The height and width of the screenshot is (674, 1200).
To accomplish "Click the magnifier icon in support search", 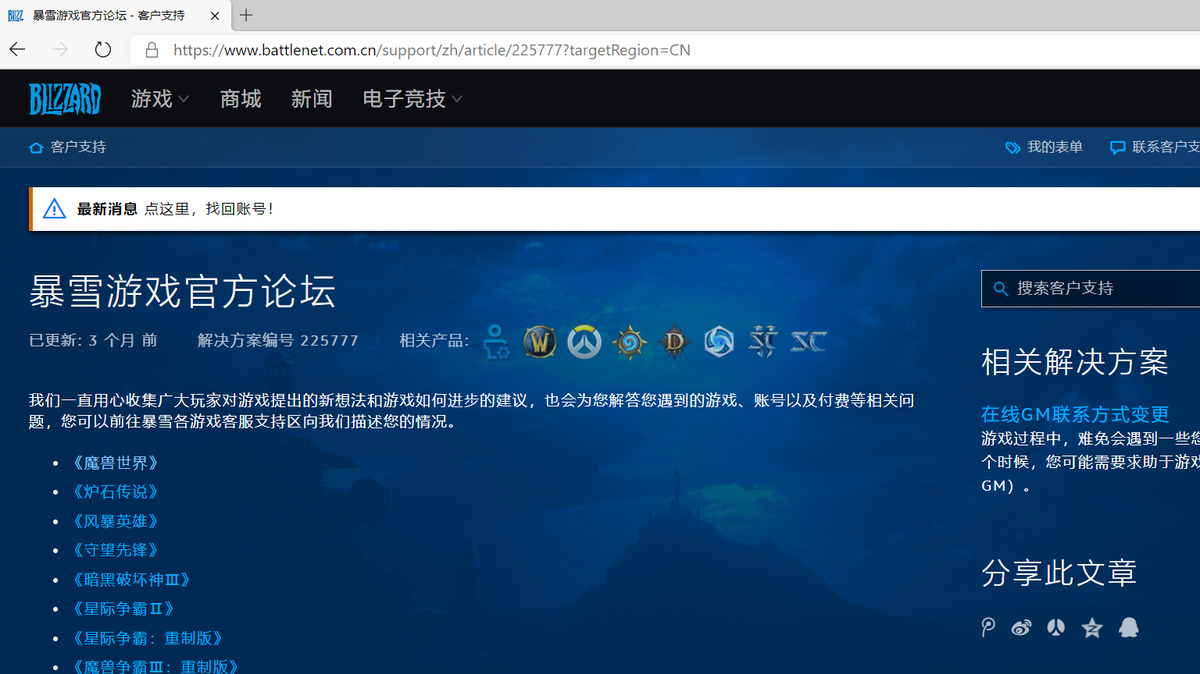I will pyautogui.click(x=1000, y=289).
